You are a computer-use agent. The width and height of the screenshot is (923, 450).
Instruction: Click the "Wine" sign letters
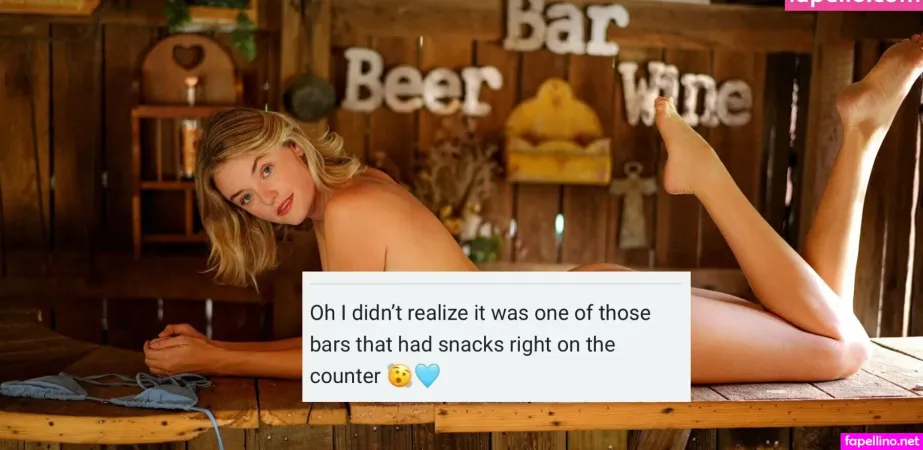coord(685,95)
